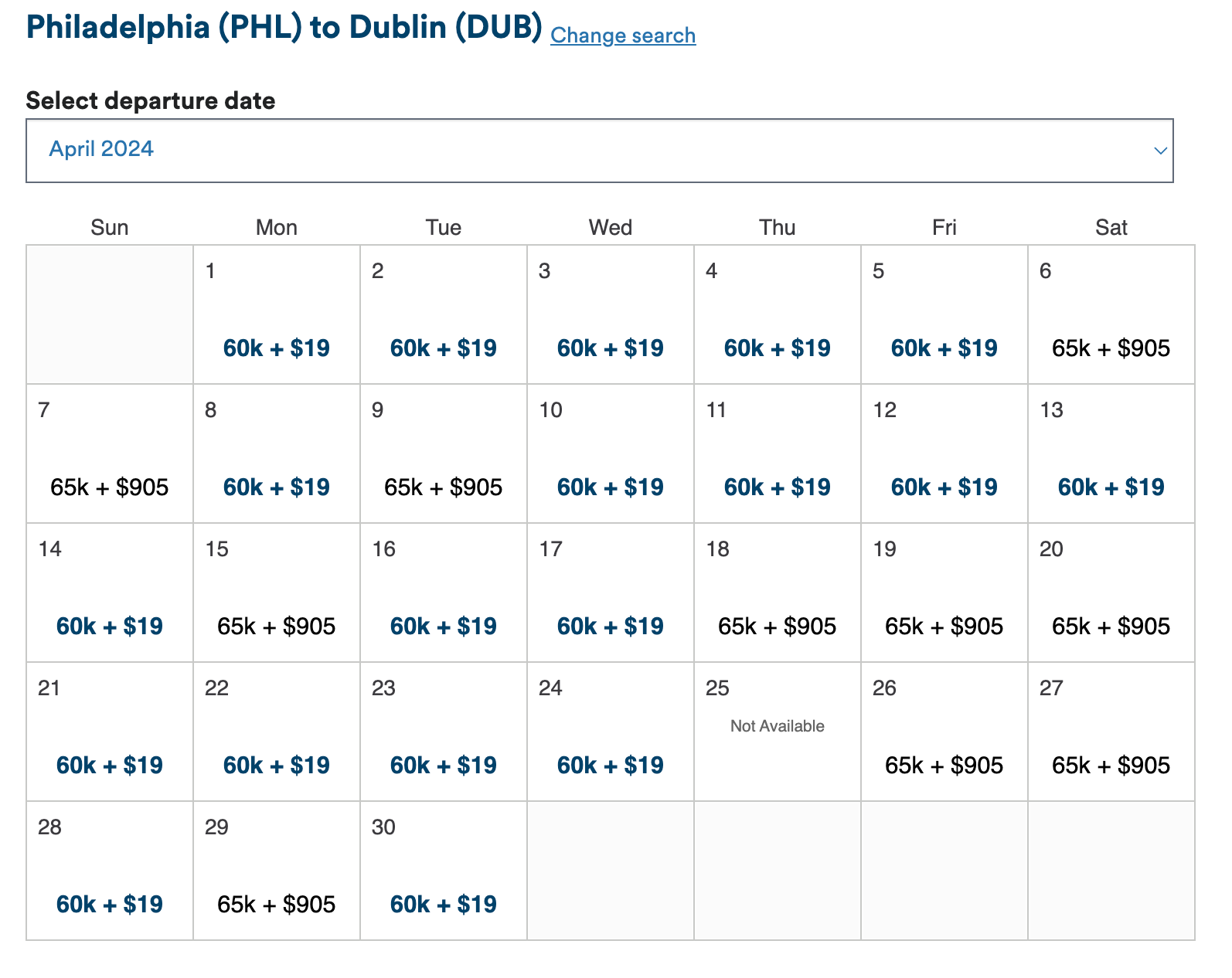Viewport: 1232px width, 978px height.
Task: Select April 17 Wednesday fare
Action: [610, 627]
